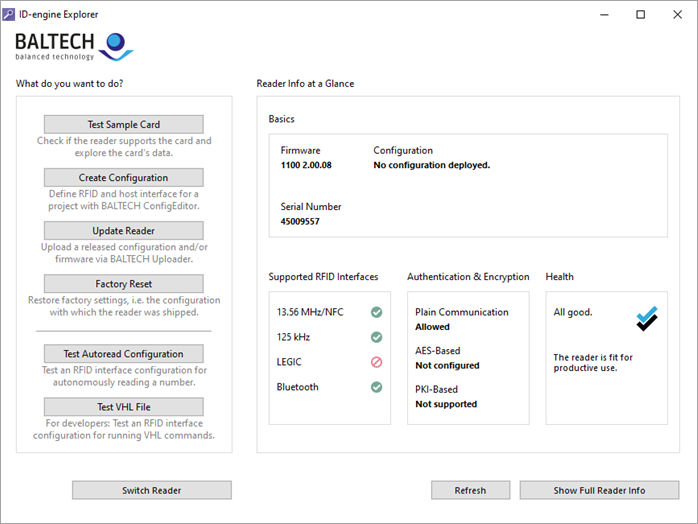698x524 pixels.
Task: Select serial number 45009557
Action: coord(300,221)
